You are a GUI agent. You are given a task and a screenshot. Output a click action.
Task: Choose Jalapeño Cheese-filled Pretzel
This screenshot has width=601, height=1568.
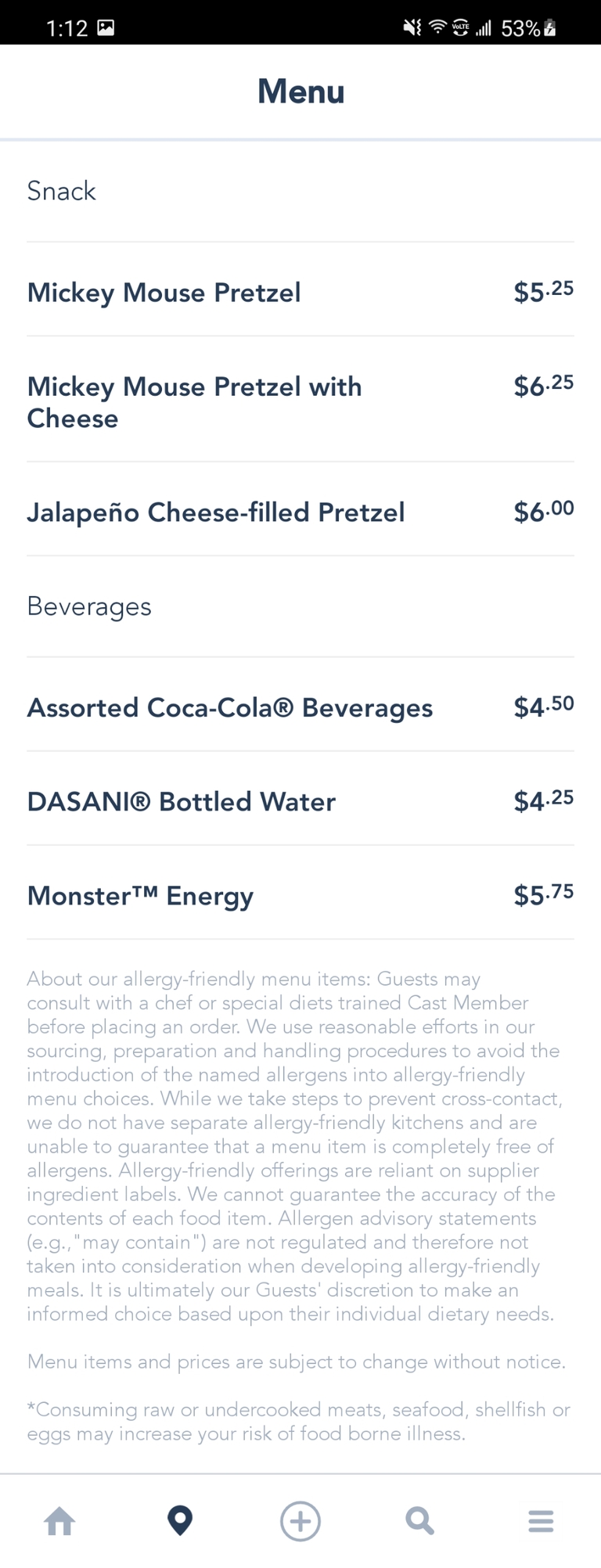(216, 512)
